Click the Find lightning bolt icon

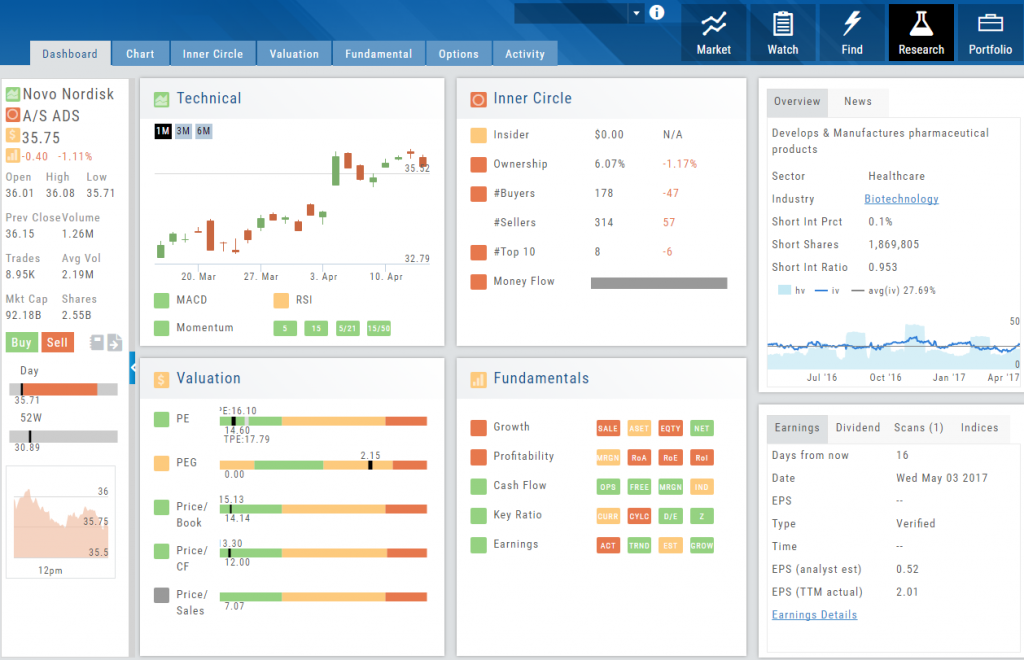point(852,33)
